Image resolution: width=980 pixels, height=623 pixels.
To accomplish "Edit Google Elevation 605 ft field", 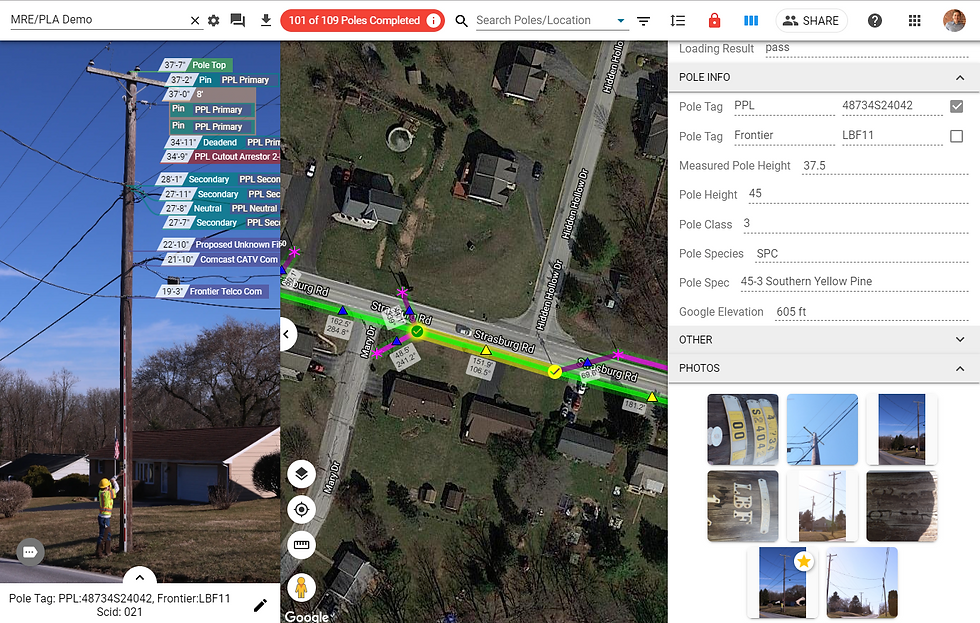I will pyautogui.click(x=872, y=312).
